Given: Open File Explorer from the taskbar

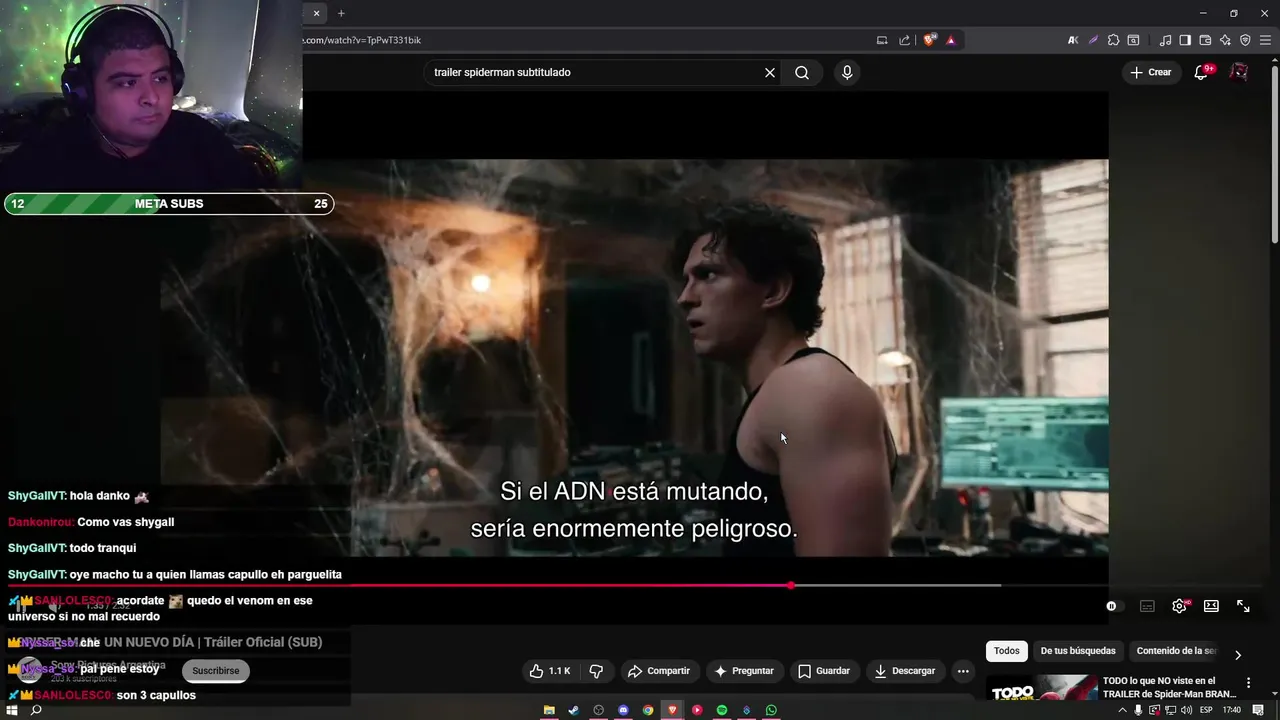Looking at the screenshot, I should pyautogui.click(x=549, y=710).
